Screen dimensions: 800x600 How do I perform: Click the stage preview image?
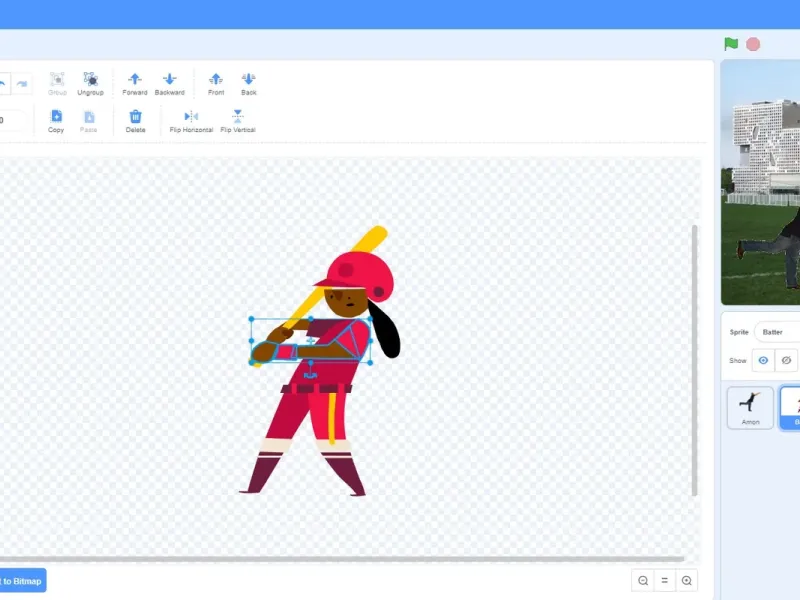point(761,182)
